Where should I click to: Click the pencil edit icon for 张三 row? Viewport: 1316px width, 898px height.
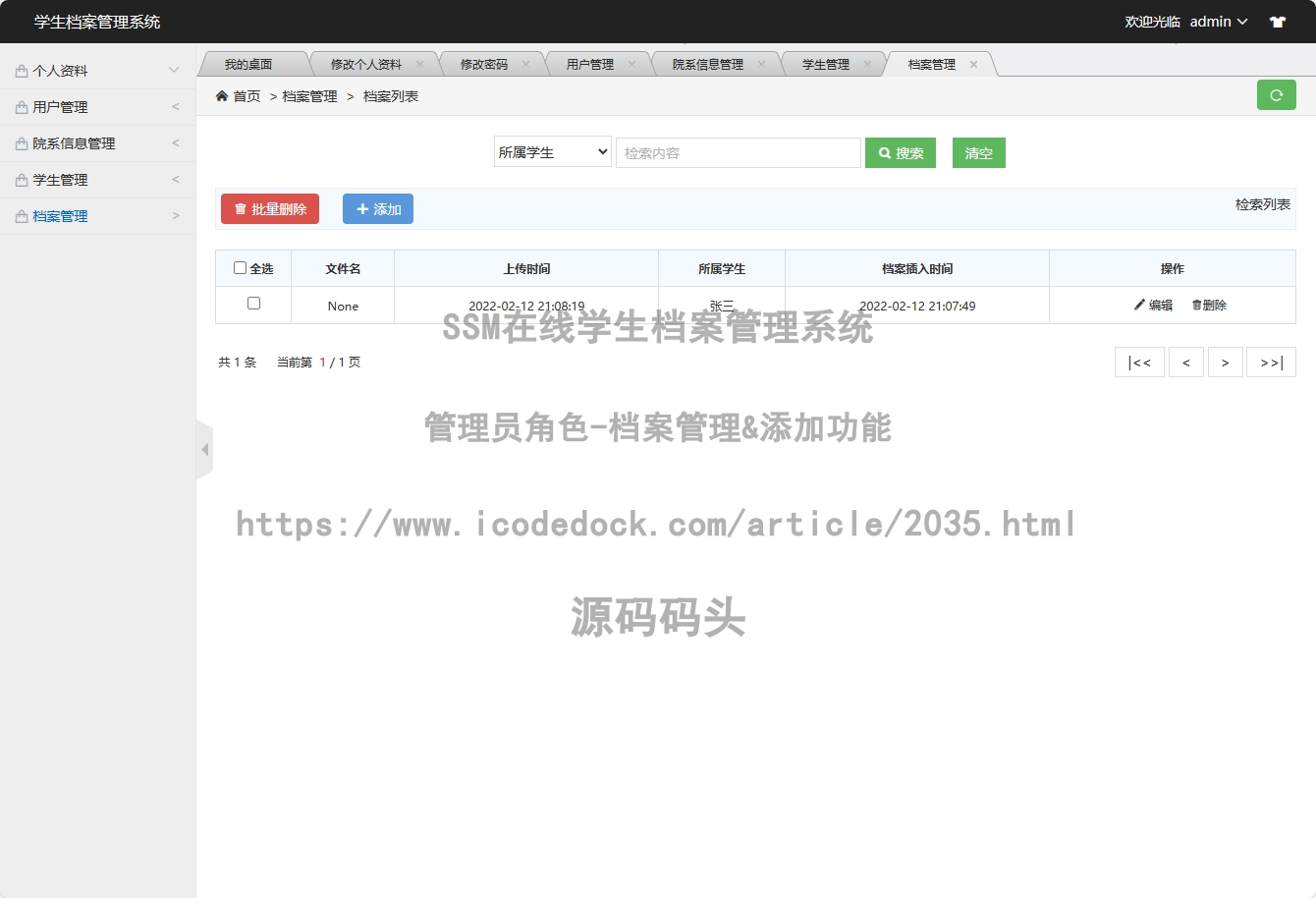point(1139,305)
